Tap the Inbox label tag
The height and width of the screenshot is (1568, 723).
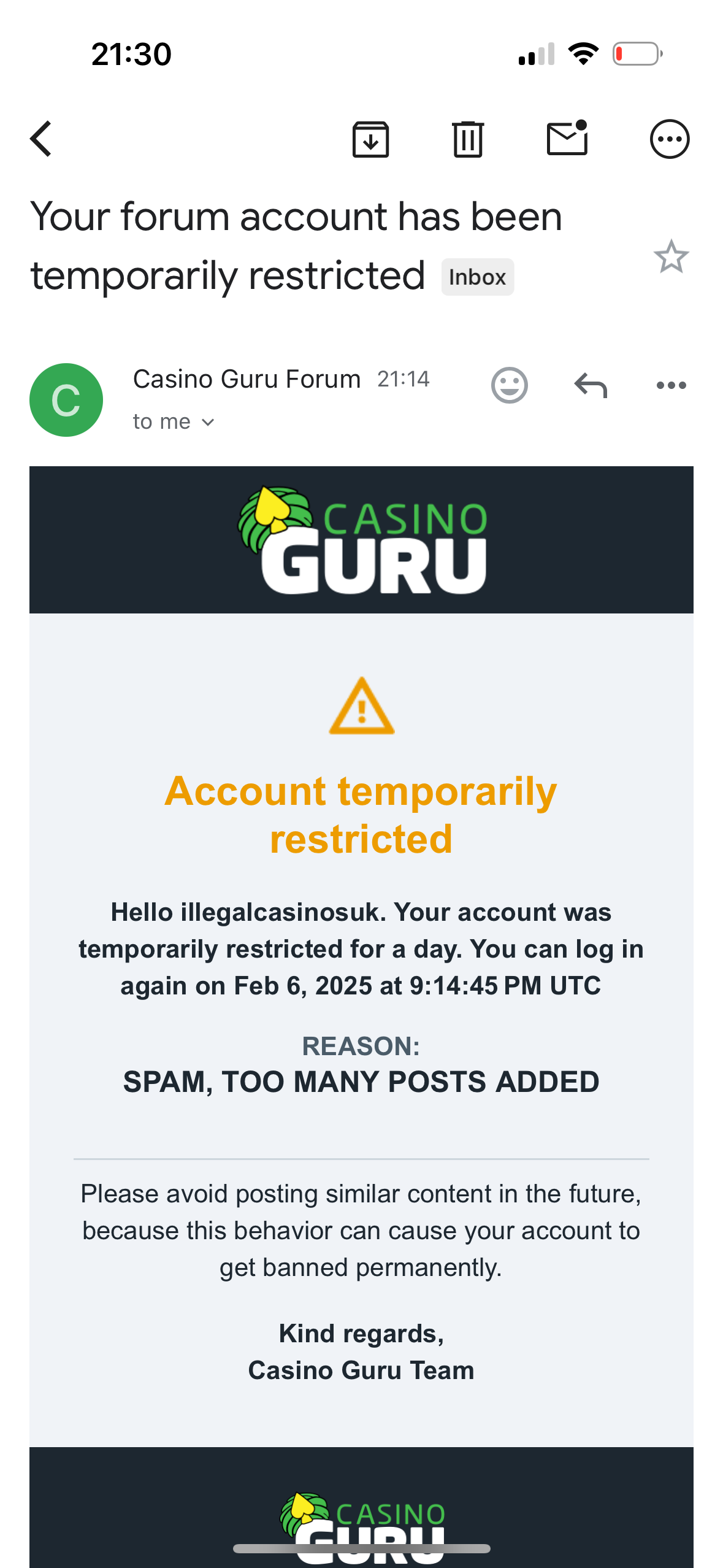(x=477, y=277)
